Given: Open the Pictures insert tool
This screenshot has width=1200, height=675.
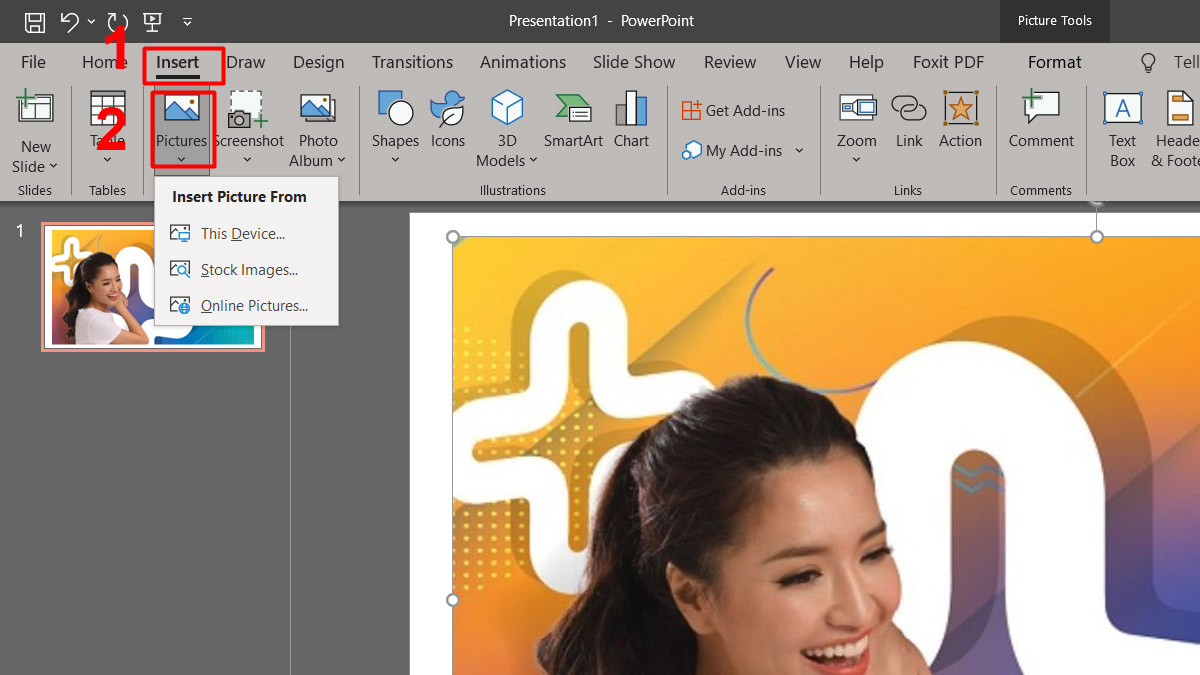Looking at the screenshot, I should click(181, 123).
